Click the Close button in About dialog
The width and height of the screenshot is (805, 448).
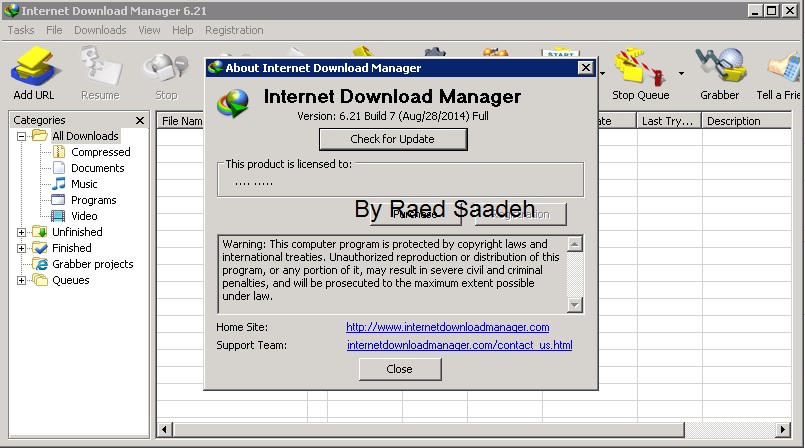point(399,369)
